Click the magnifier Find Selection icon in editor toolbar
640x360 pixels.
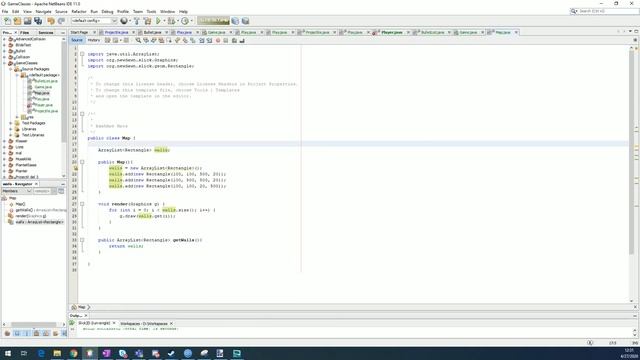(138, 40)
